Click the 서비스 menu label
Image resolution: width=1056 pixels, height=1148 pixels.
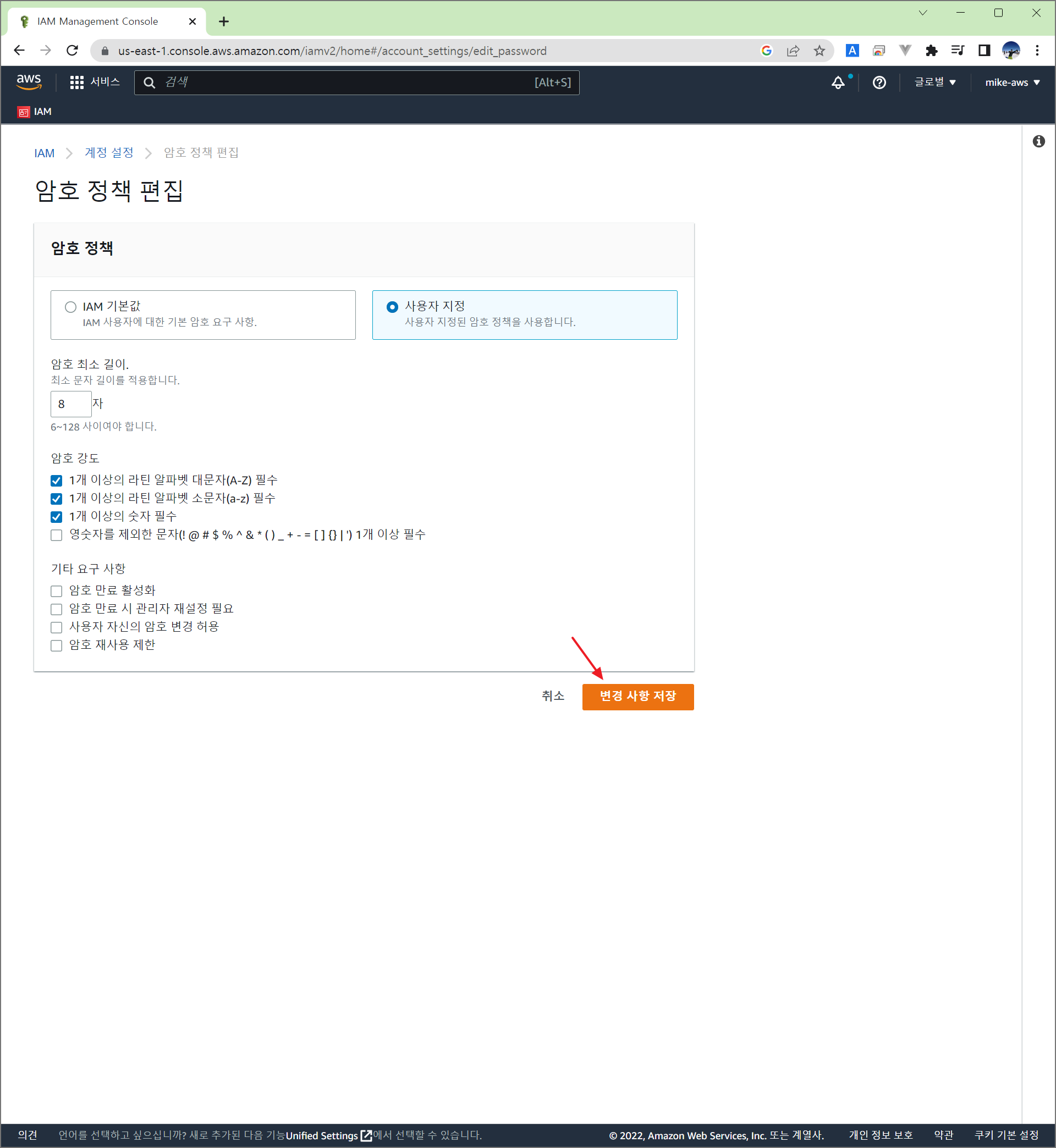pos(105,82)
